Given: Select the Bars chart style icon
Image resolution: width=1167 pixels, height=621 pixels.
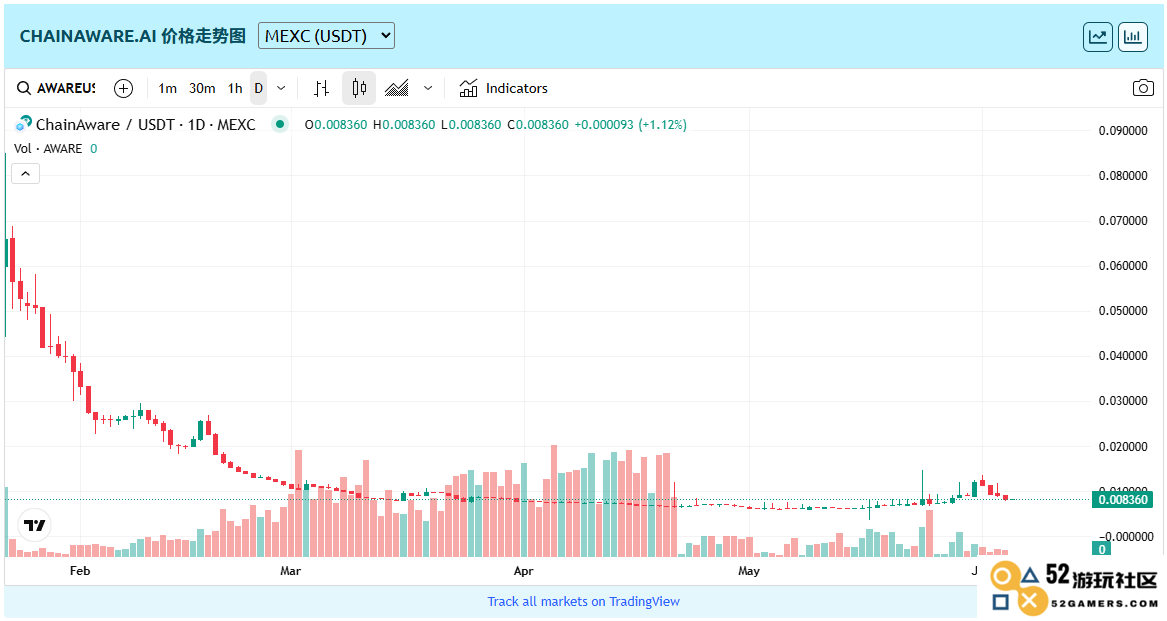Looking at the screenshot, I should [322, 89].
